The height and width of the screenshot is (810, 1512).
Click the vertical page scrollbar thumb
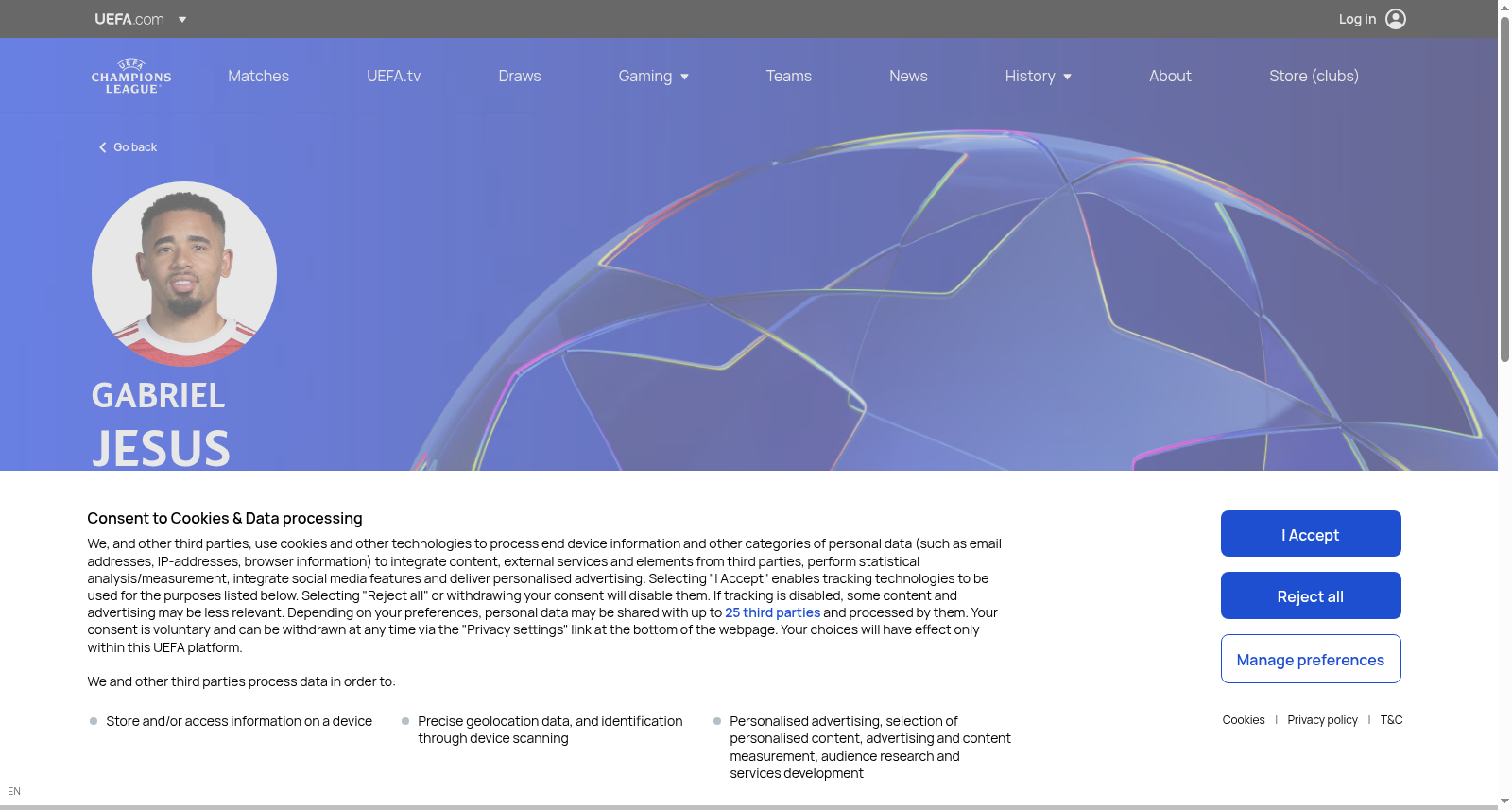click(1504, 189)
